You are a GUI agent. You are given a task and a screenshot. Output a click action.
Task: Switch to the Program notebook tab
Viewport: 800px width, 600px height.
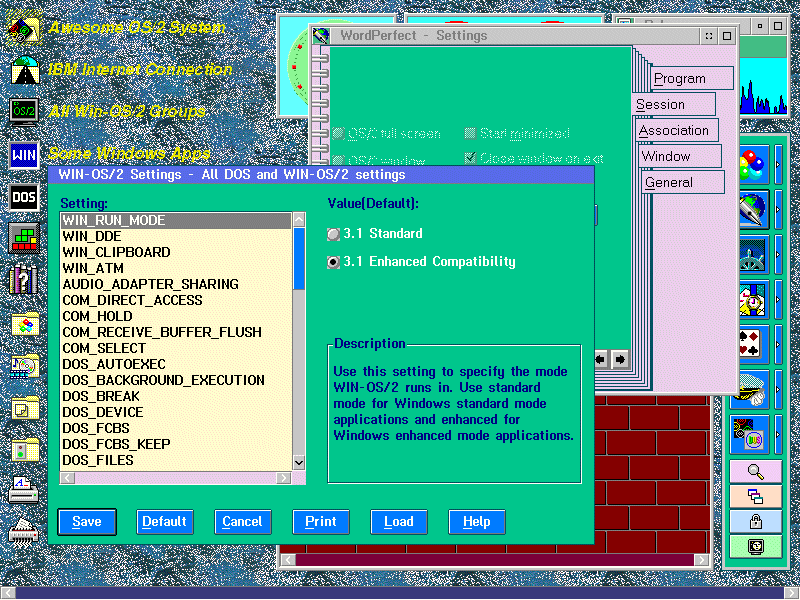(x=692, y=79)
